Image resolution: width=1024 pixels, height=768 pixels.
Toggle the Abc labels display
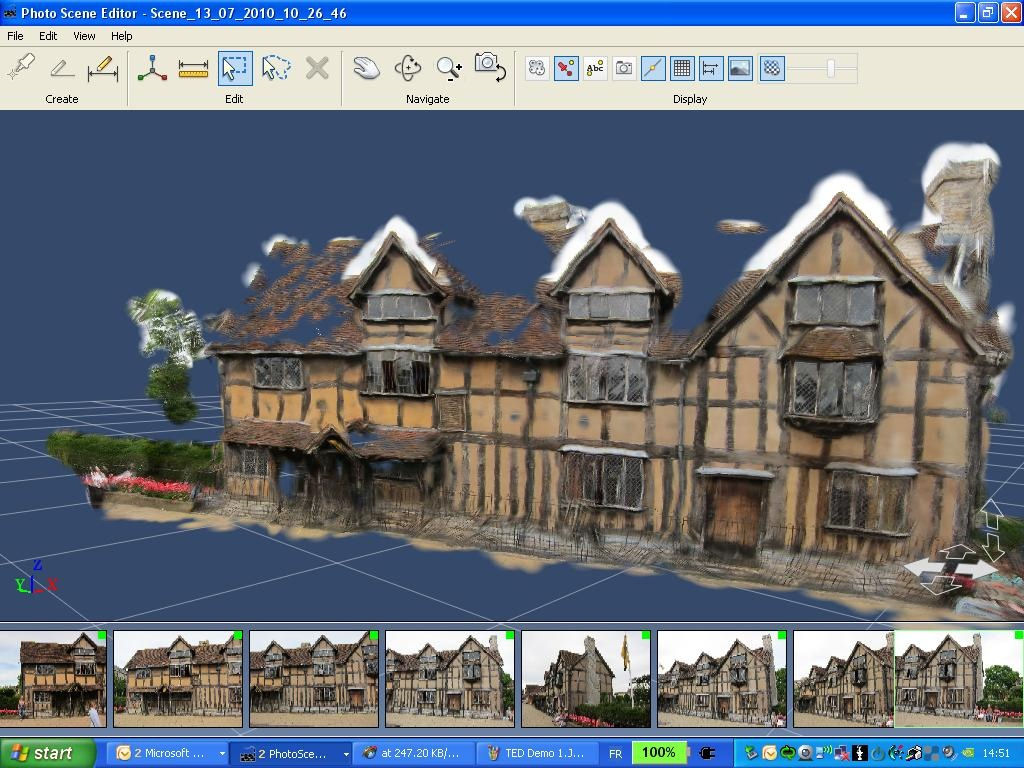click(x=595, y=68)
